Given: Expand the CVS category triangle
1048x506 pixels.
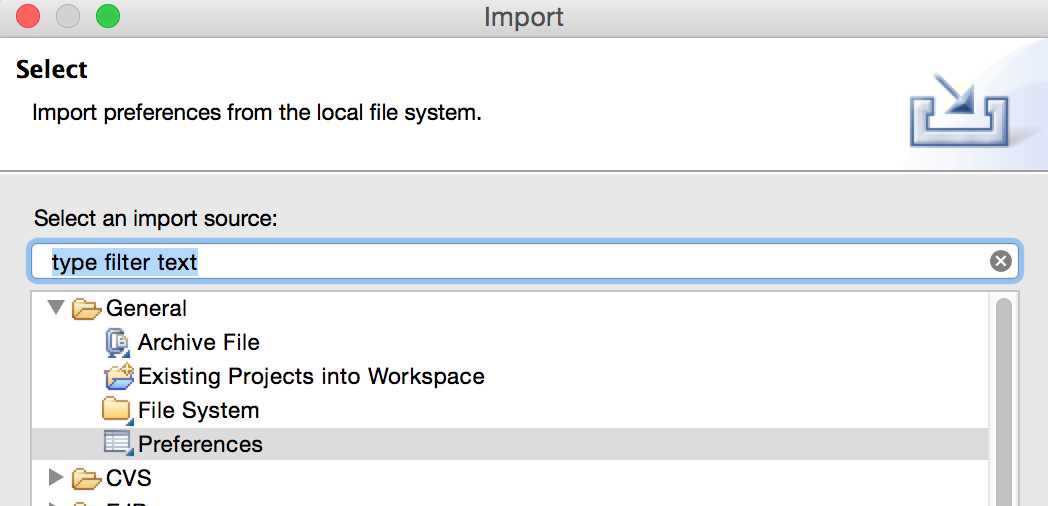Looking at the screenshot, I should pyautogui.click(x=57, y=477).
